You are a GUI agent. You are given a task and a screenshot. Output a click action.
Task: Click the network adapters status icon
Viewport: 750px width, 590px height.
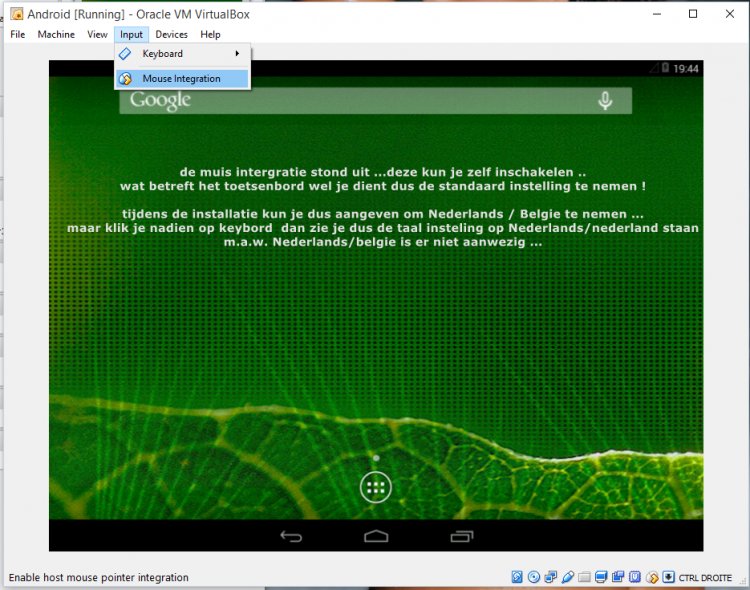551,577
